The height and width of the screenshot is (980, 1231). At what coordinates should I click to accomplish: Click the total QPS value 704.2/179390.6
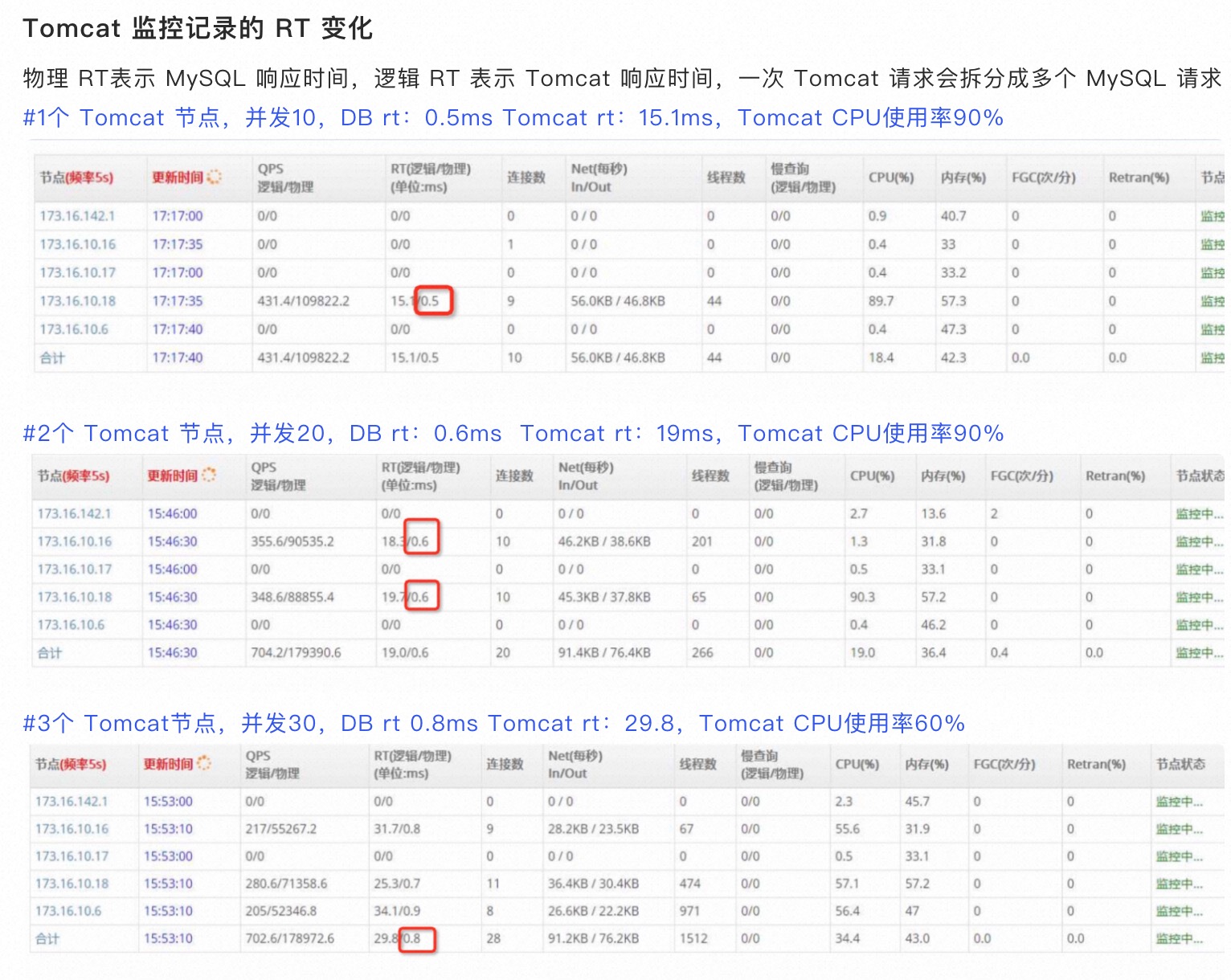[x=296, y=652]
